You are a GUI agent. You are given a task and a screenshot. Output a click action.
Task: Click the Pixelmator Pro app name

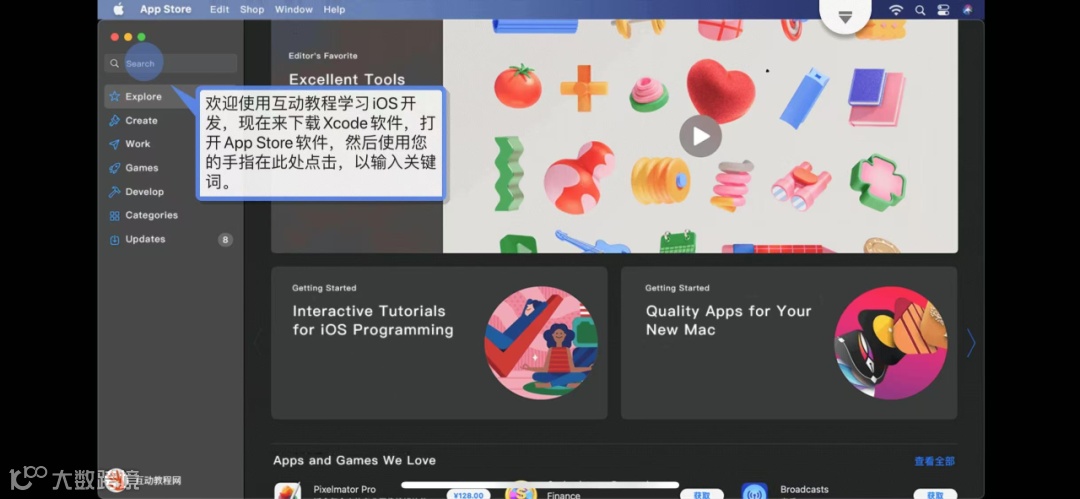[344, 489]
